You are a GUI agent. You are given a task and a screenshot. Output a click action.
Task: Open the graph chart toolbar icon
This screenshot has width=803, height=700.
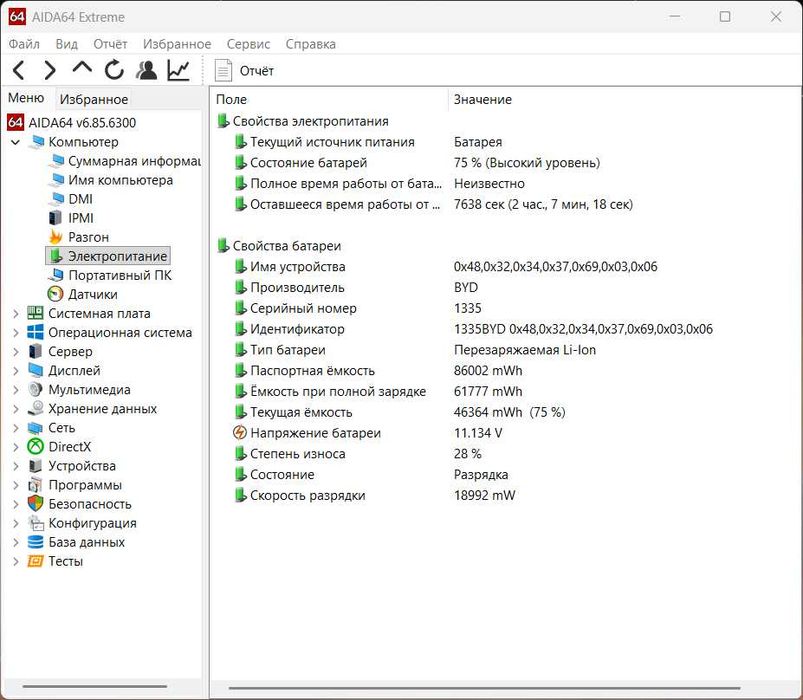tap(178, 70)
